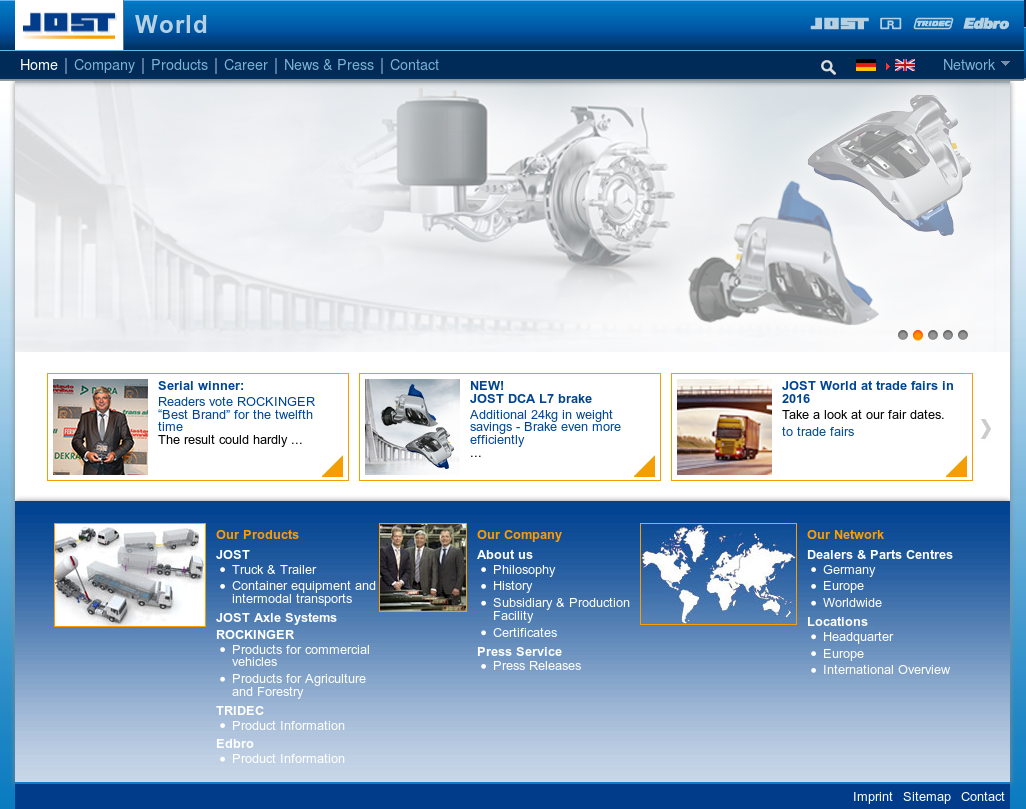Click Our Products heading
Screen dimensions: 1026x809
(x=257, y=535)
